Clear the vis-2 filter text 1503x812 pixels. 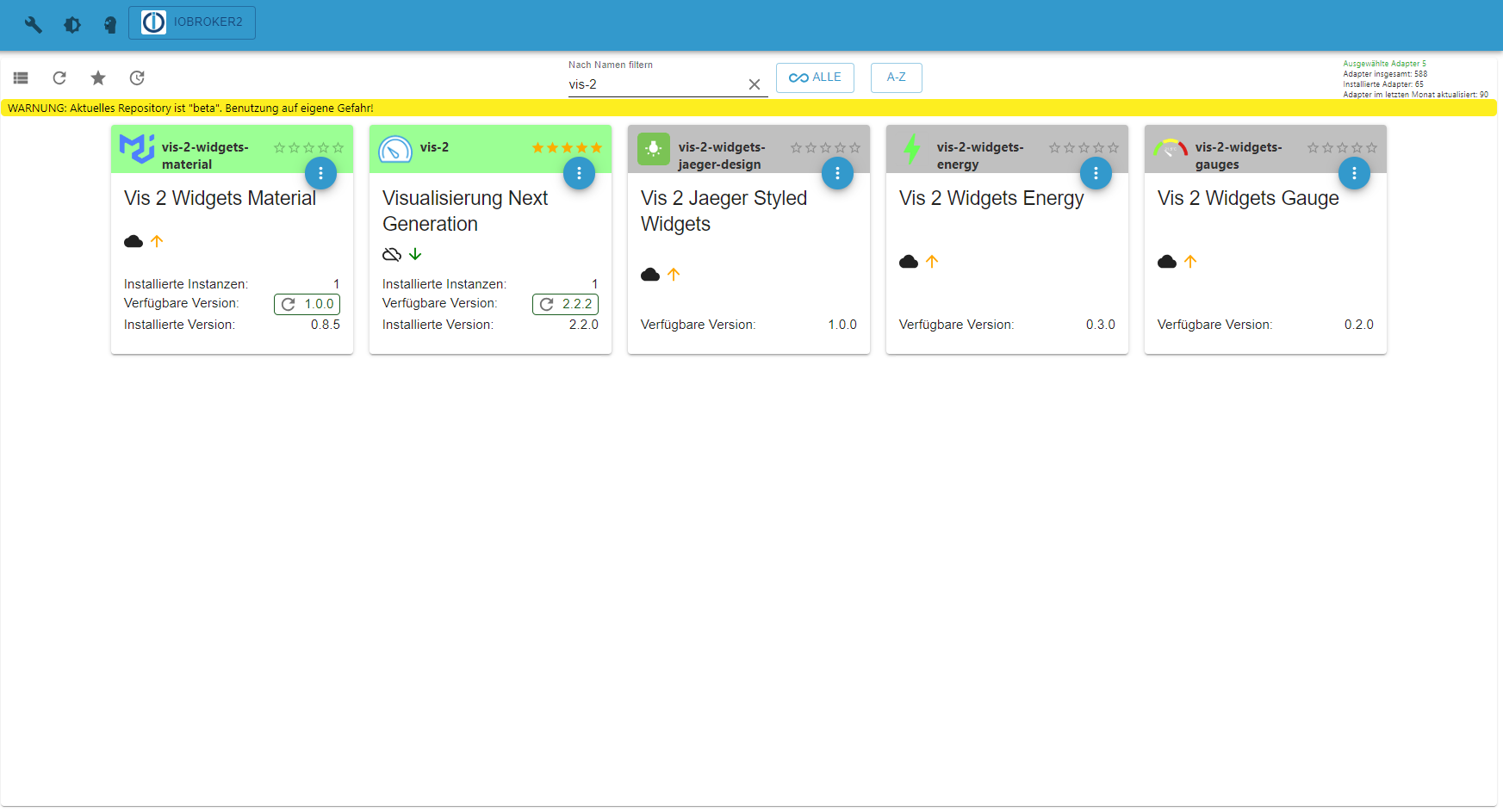click(755, 84)
